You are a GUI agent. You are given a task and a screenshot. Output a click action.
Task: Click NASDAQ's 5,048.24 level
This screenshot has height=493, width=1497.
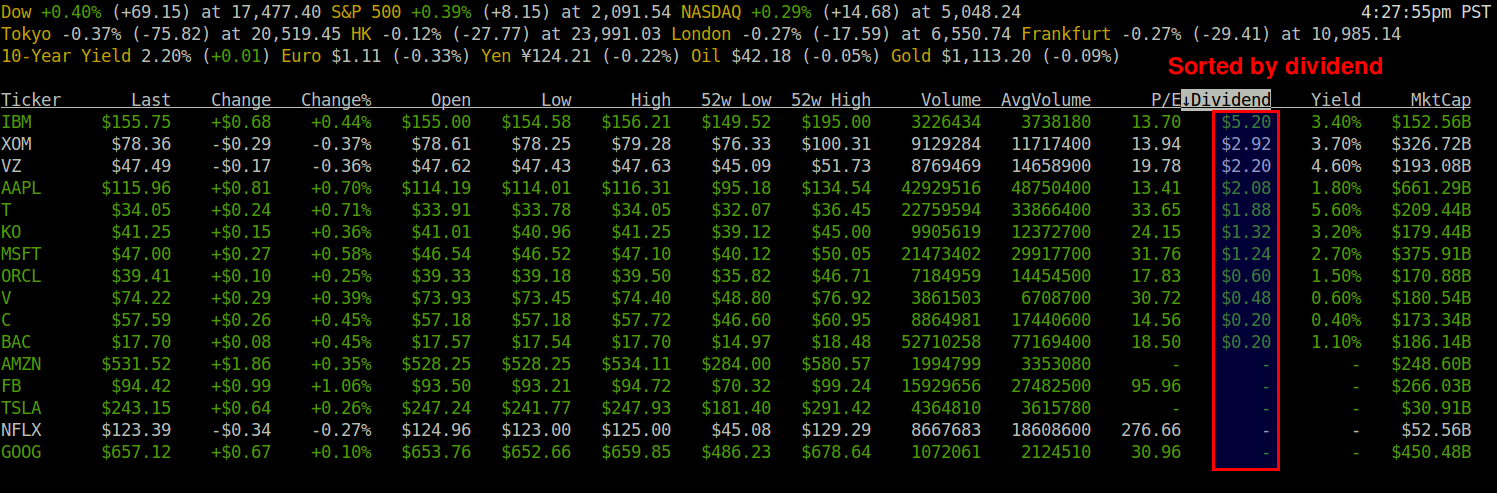coord(981,12)
